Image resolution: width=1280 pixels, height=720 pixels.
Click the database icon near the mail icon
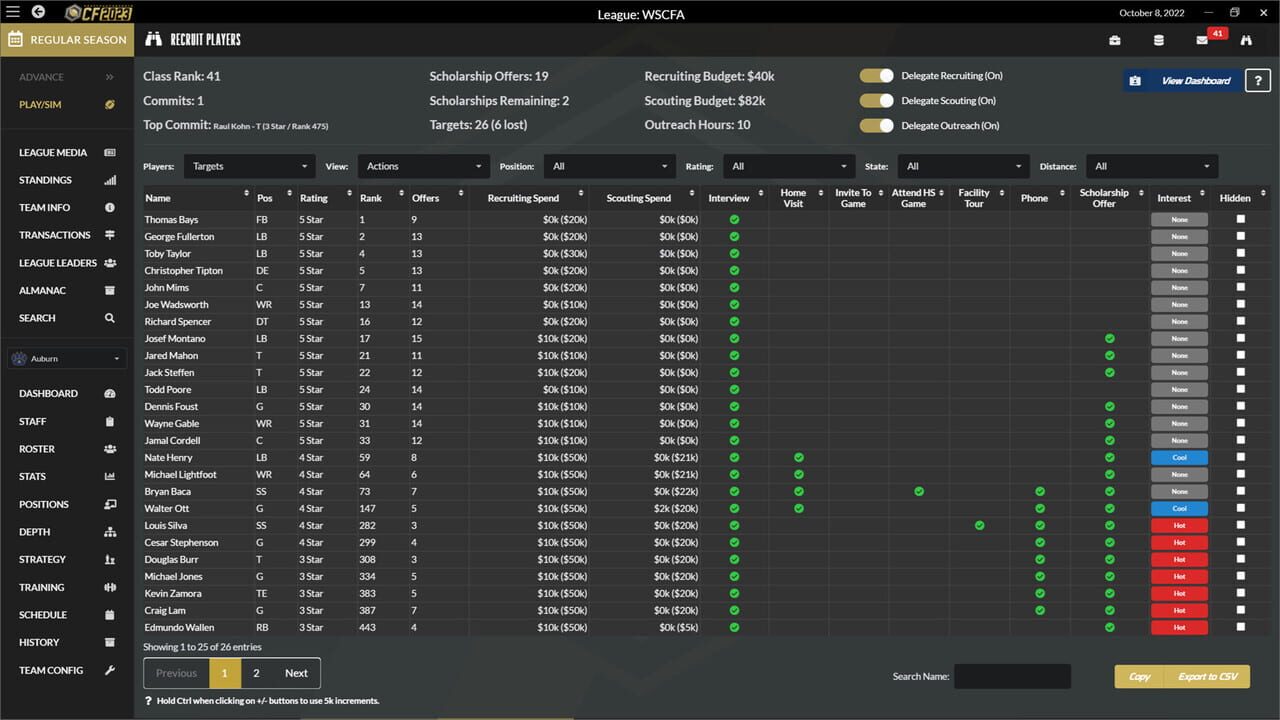pos(1158,40)
